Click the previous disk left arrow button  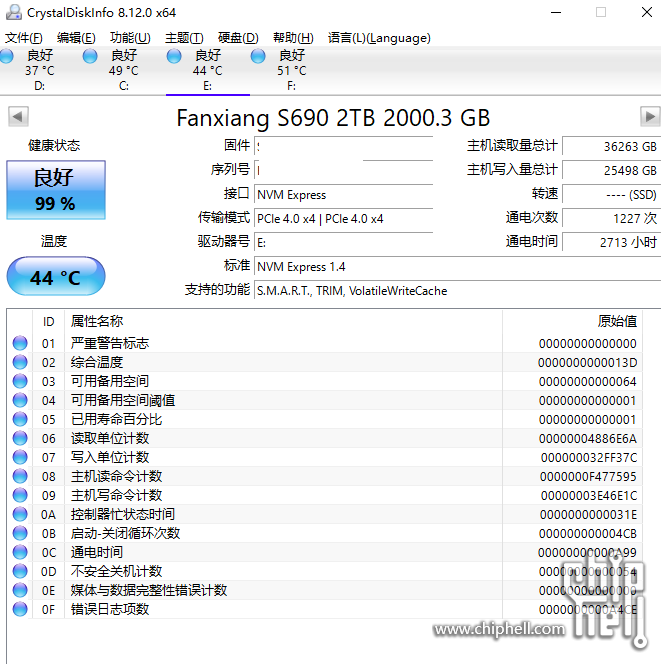click(x=18, y=116)
